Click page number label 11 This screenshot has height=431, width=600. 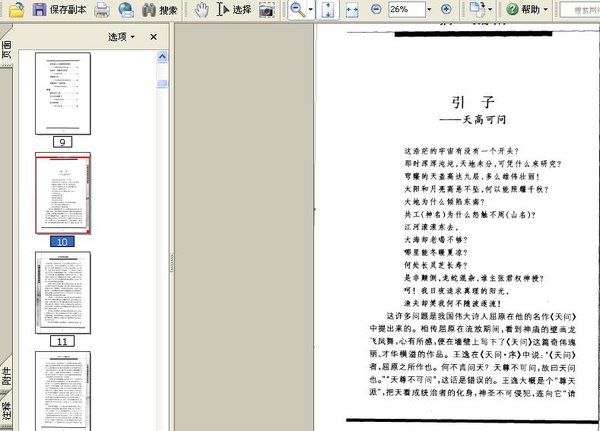(x=62, y=341)
